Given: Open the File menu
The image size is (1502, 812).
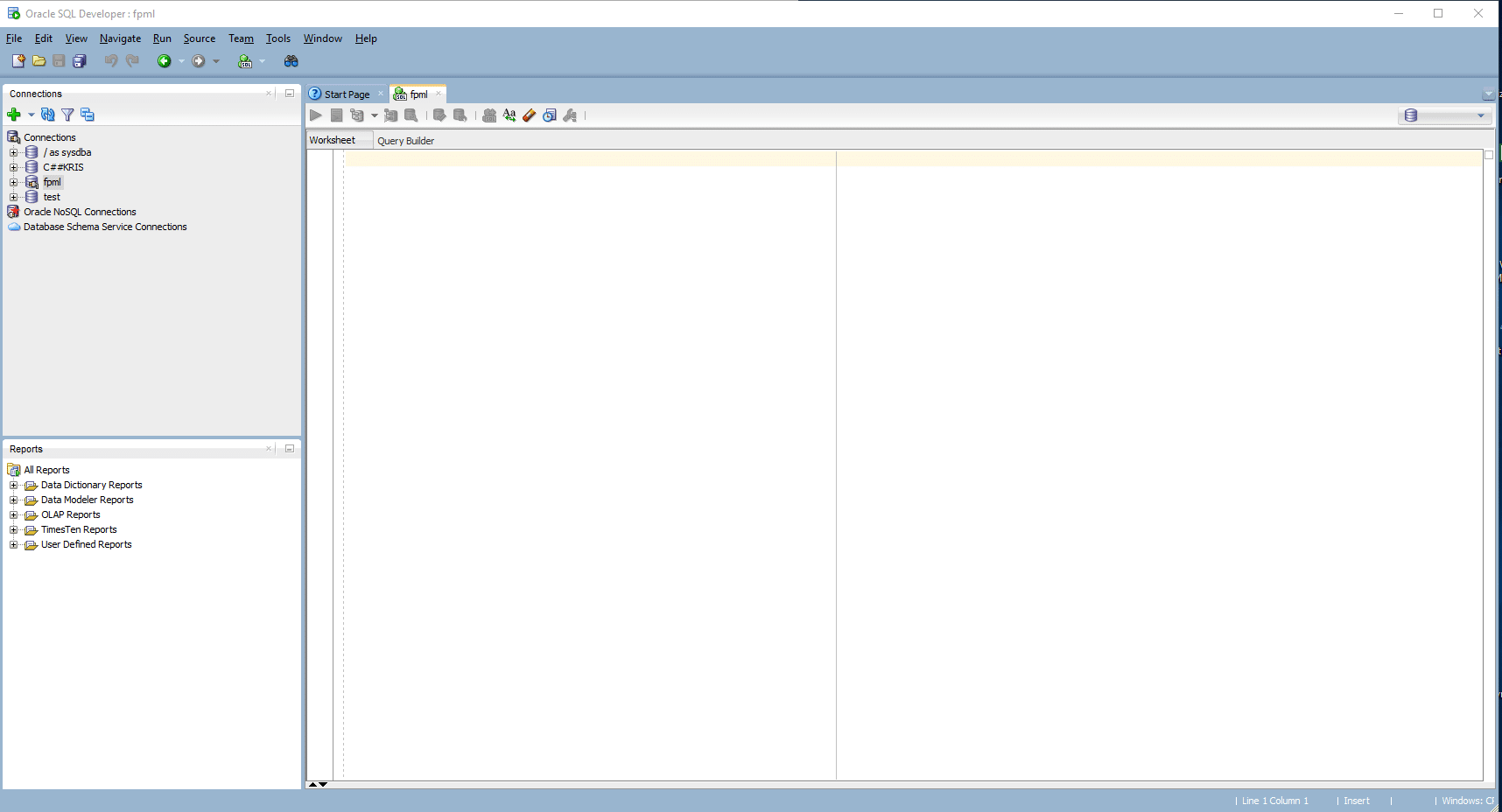Looking at the screenshot, I should coord(14,38).
